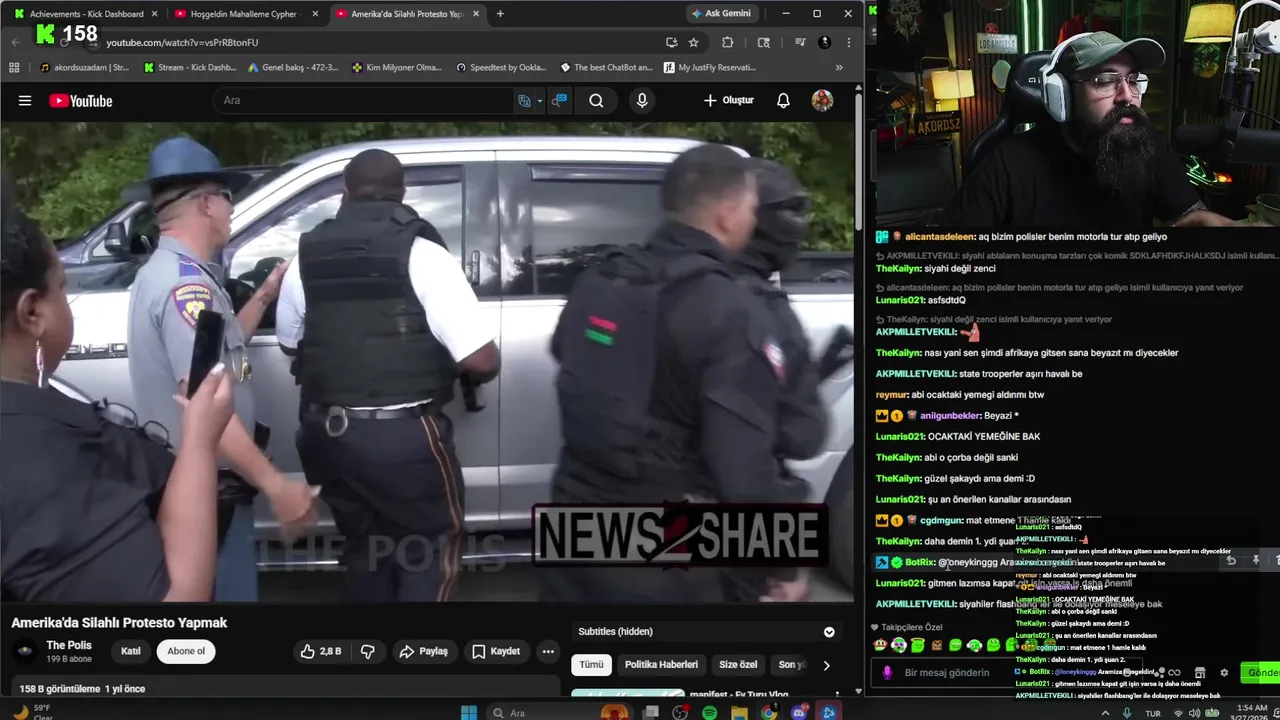Open the Chrome three-dot menu

click(848, 42)
